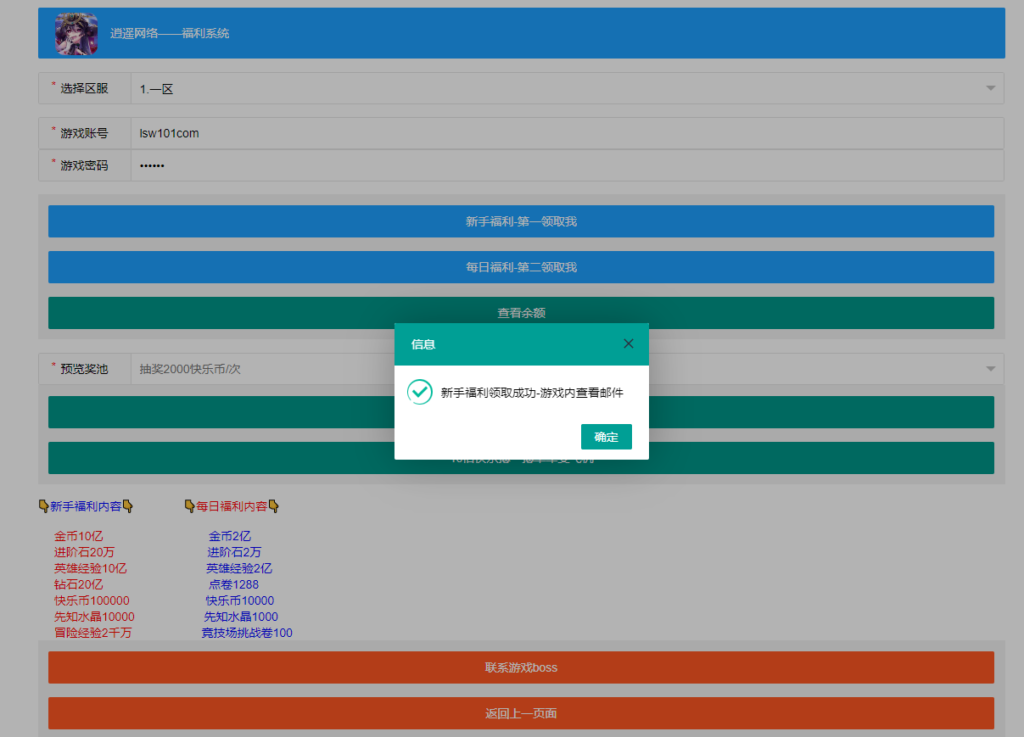Click the 每日福利内容 heading text

pos(231,507)
